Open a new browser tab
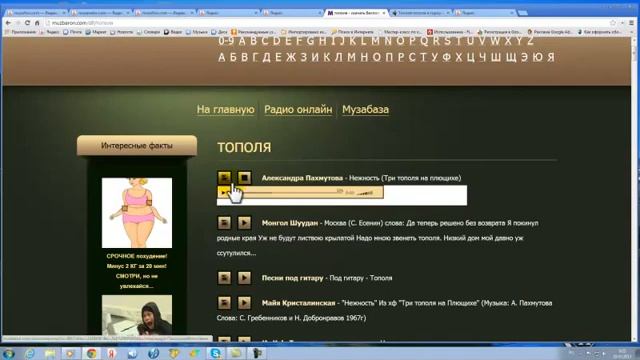Image resolution: width=640 pixels, height=360 pixels. [523, 13]
